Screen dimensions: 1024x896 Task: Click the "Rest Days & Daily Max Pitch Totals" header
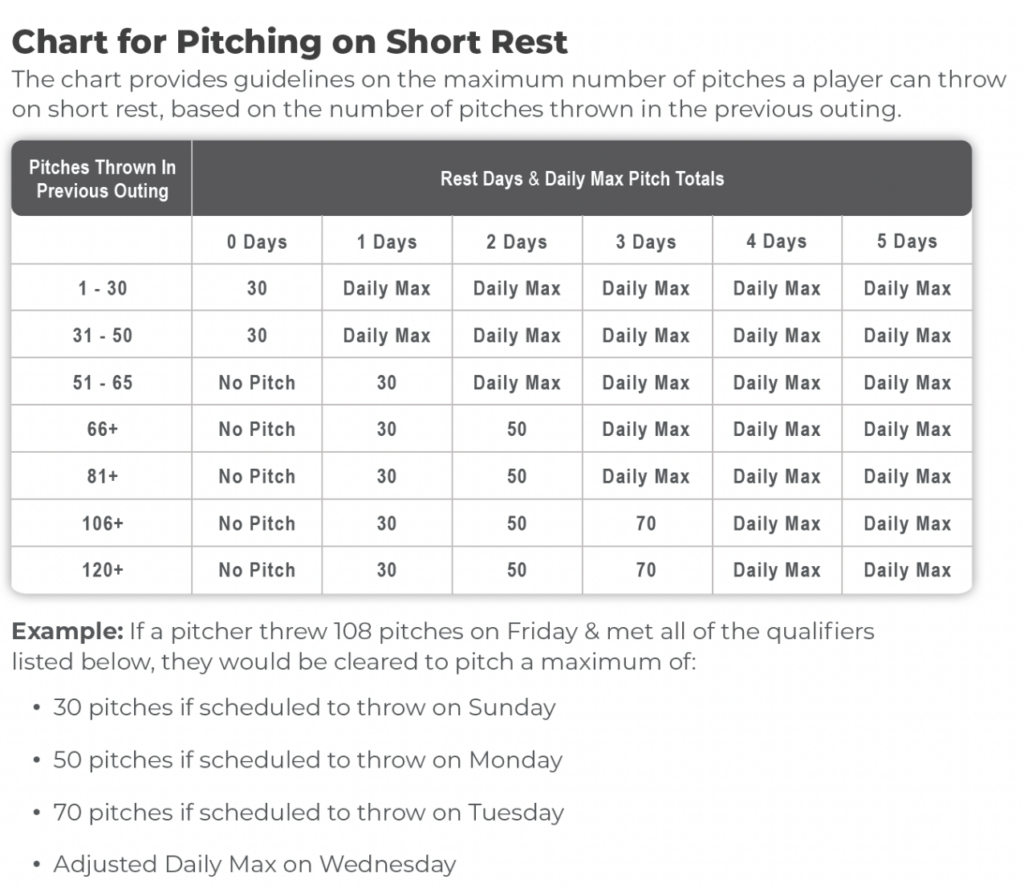coord(582,179)
